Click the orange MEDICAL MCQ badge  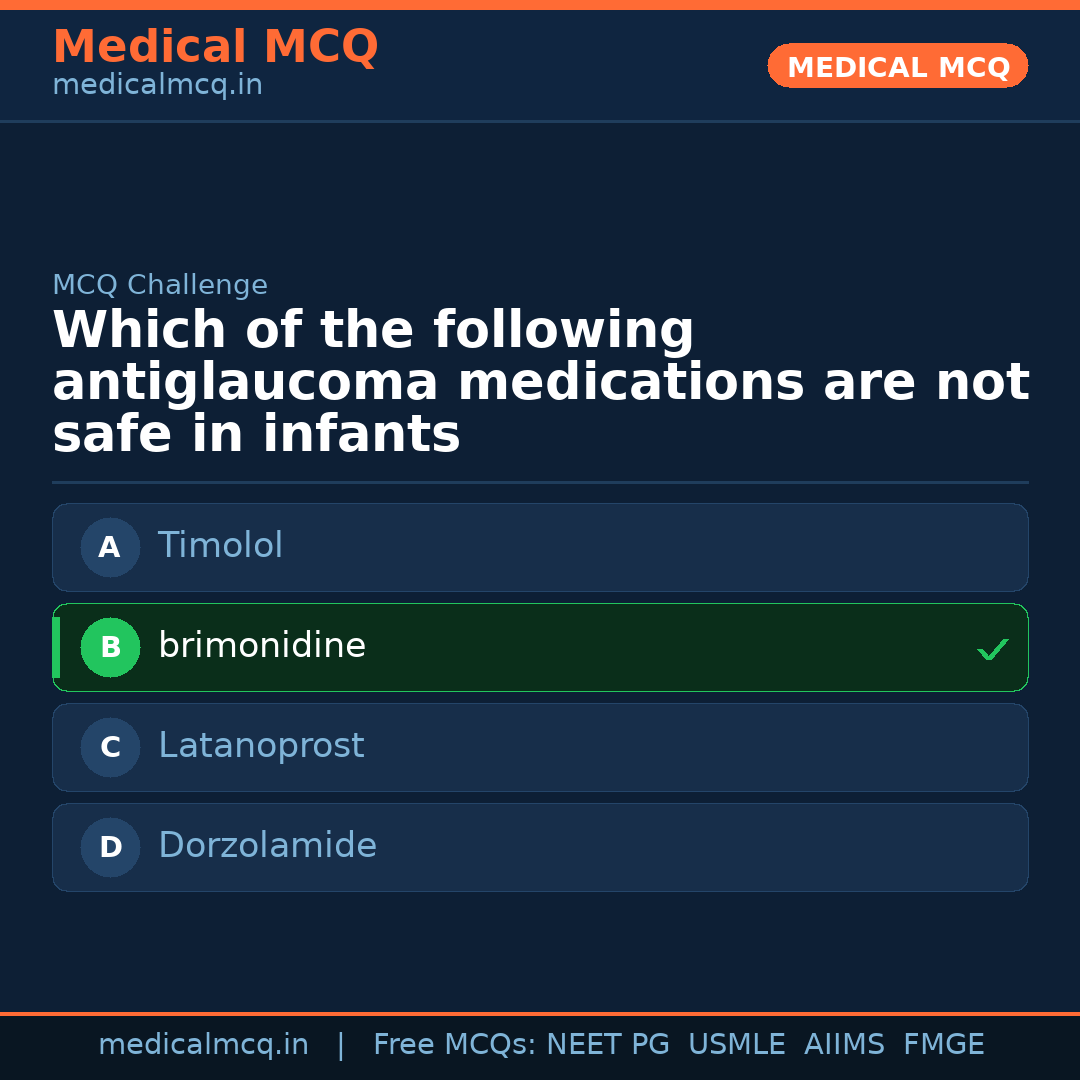coord(897,67)
